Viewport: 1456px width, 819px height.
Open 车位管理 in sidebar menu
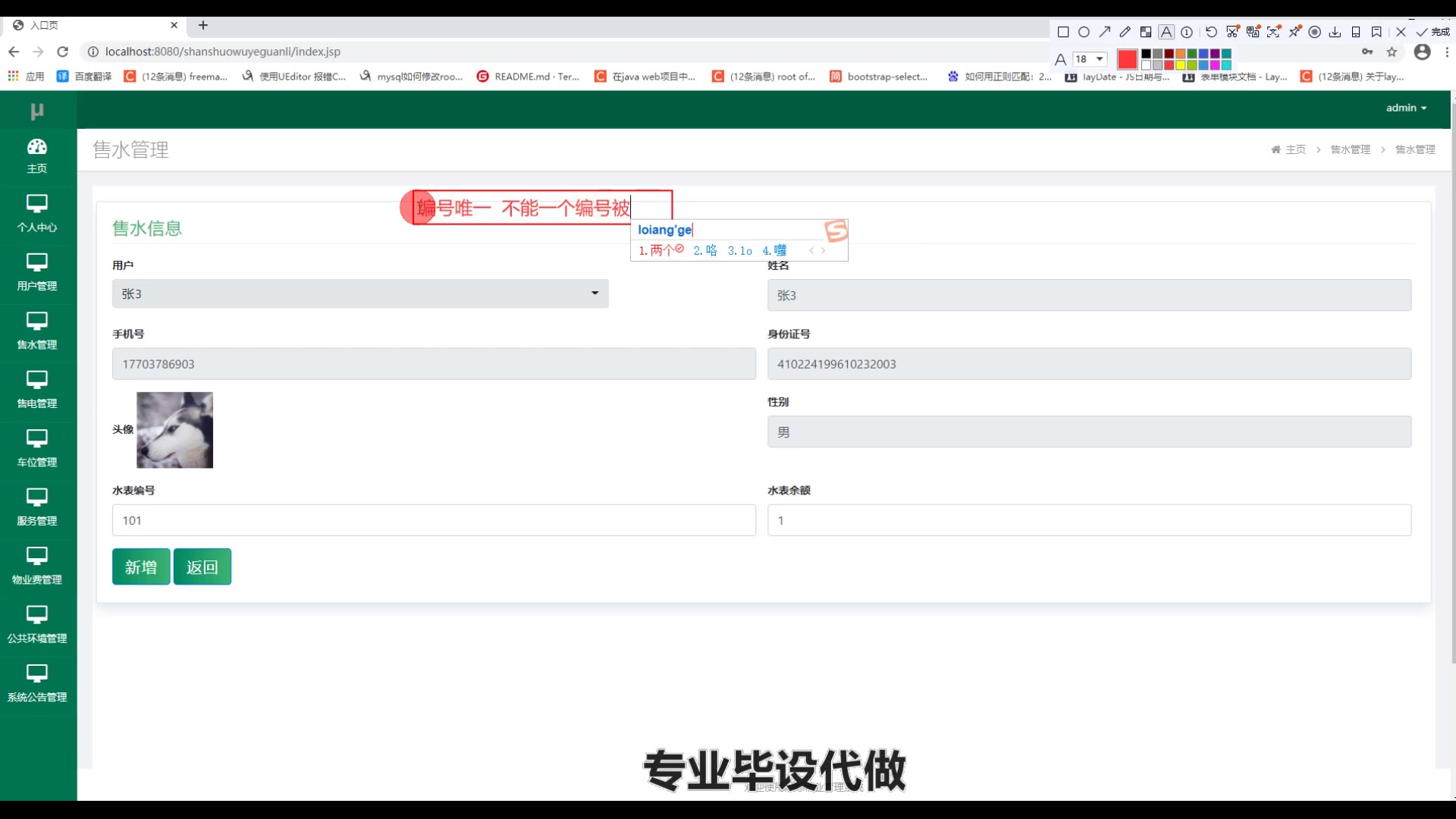click(37, 448)
